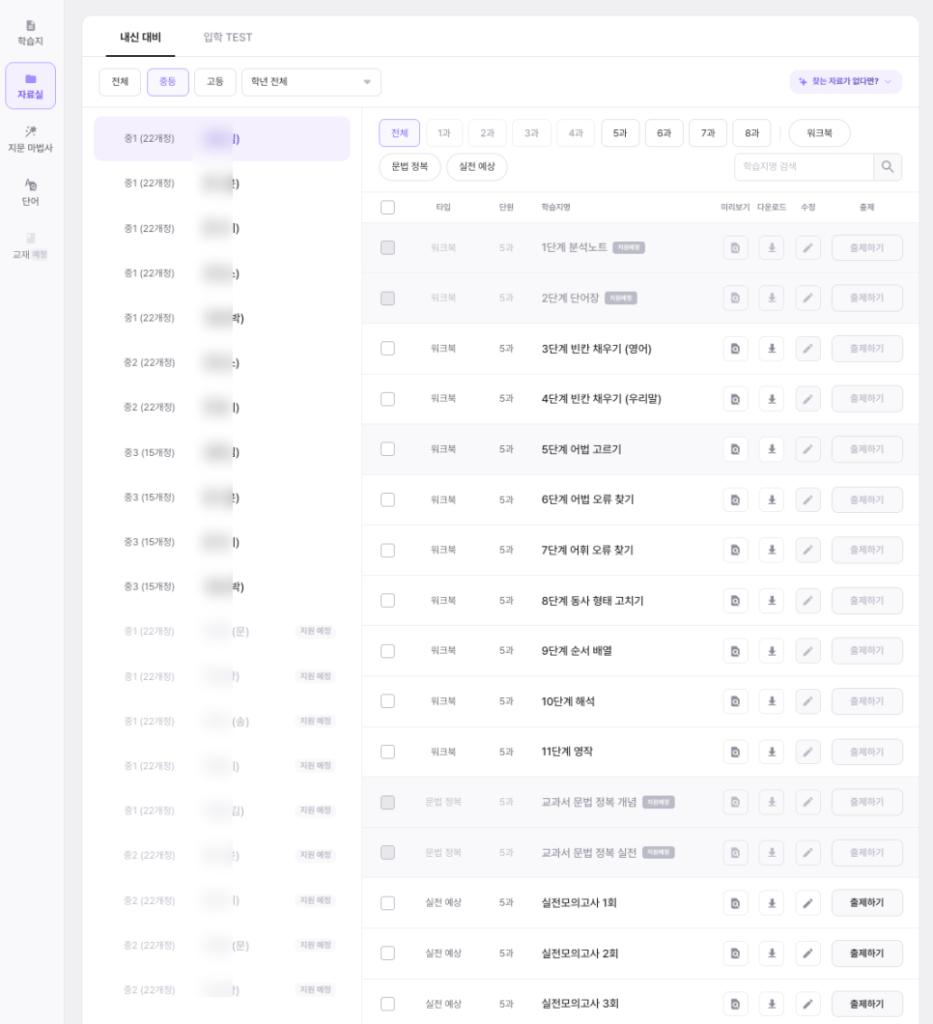Click 출제하기 for 실전모의고사 3회
The width and height of the screenshot is (933, 1024).
pos(867,1004)
